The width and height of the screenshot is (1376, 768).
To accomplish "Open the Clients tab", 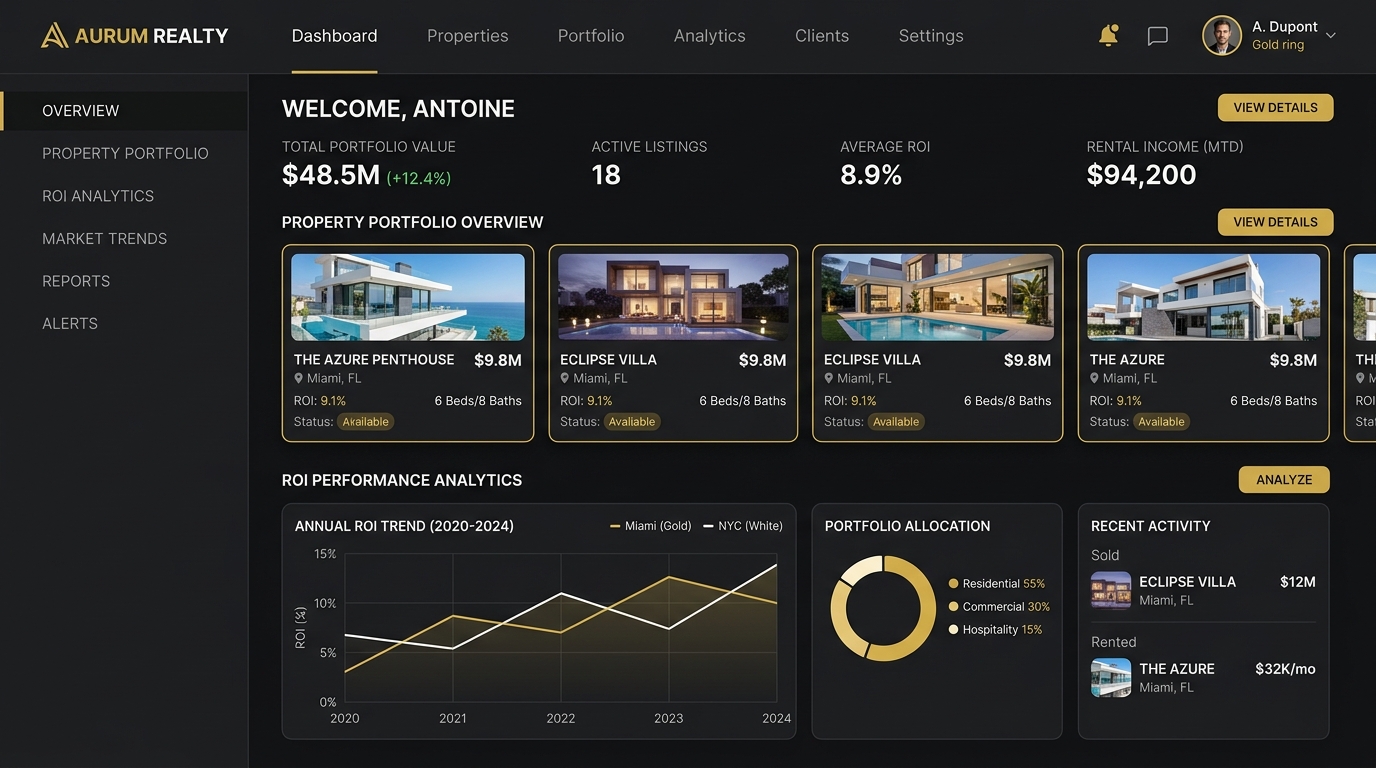I will pyautogui.click(x=822, y=36).
